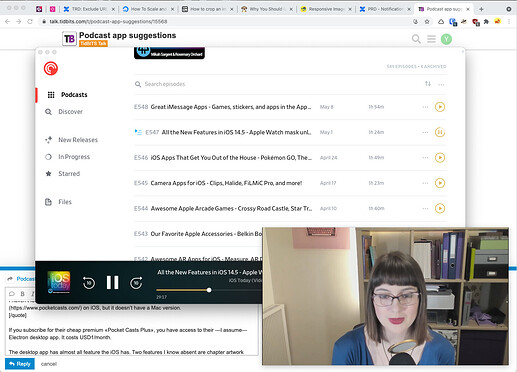Open episode E548 Great iMessage Apps title

tap(231, 107)
